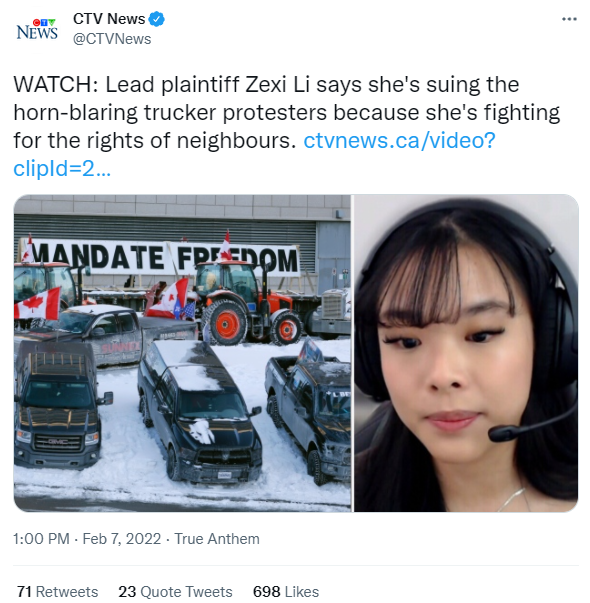Click the 1:00 PM timestamp
This screenshot has height=603, width=590.
coord(41,539)
